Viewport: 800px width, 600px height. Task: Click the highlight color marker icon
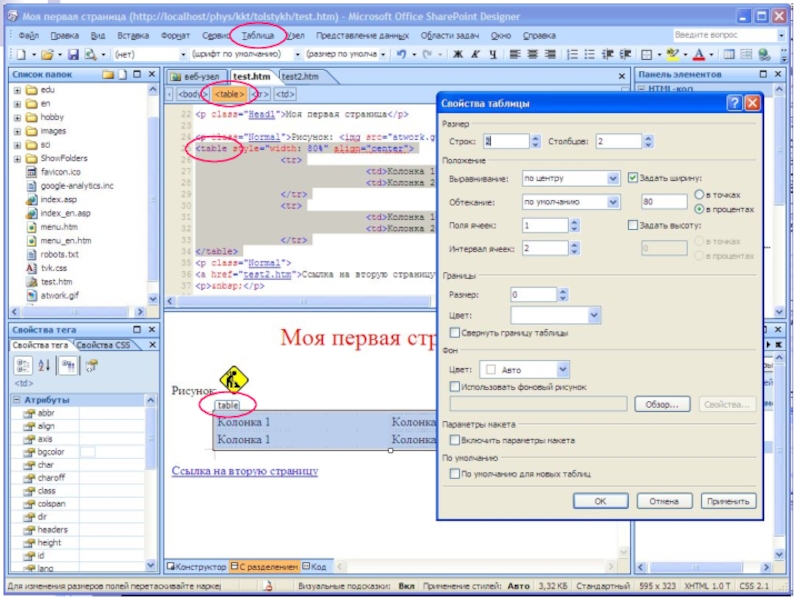pyautogui.click(x=673, y=54)
